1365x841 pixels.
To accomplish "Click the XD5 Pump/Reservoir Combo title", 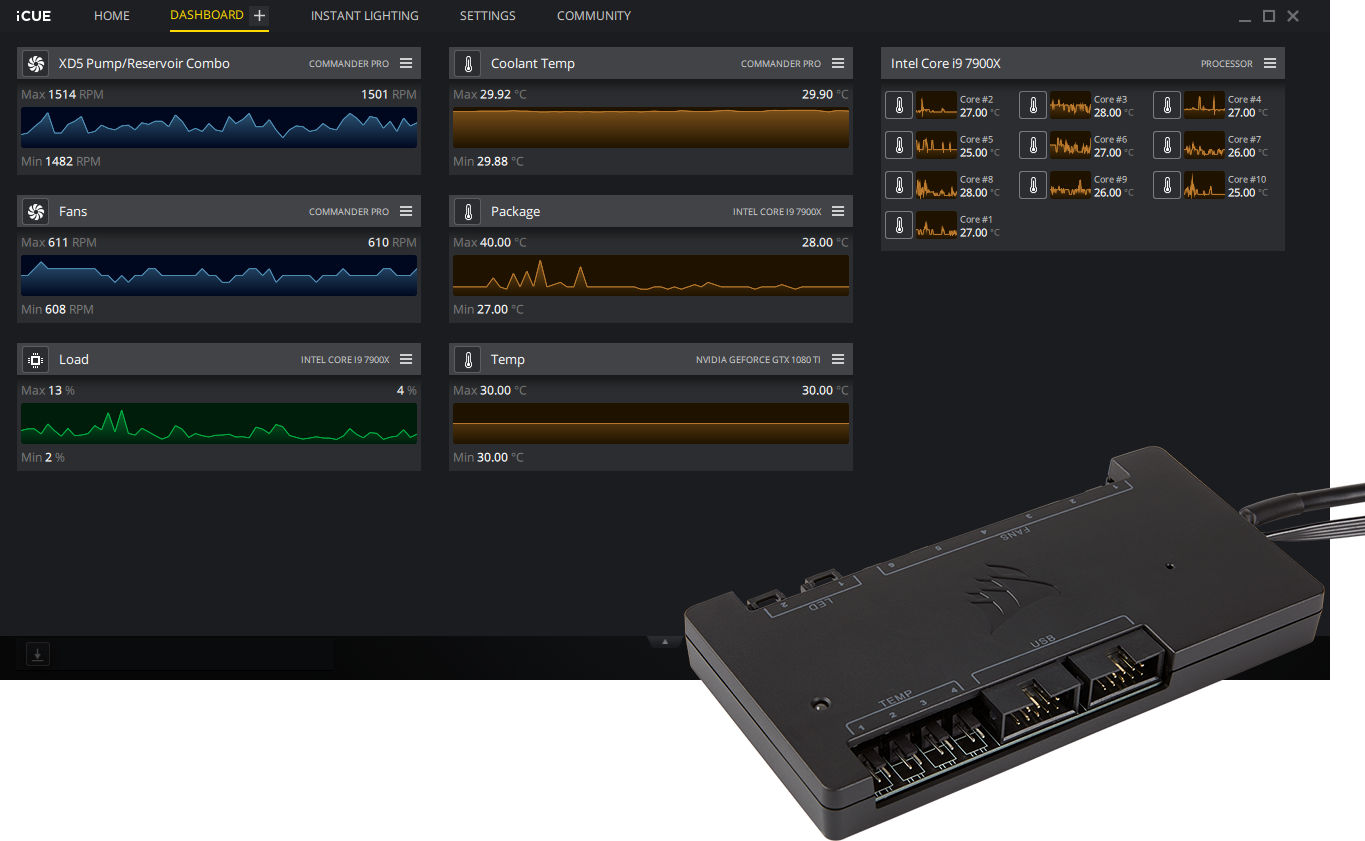I will (144, 63).
